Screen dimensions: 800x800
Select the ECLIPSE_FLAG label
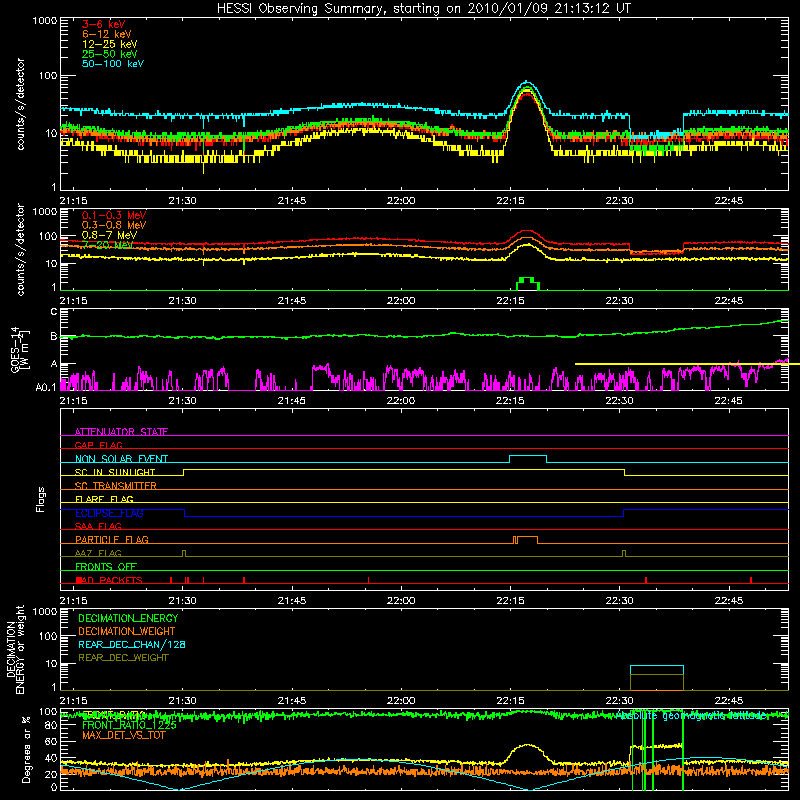tap(109, 513)
